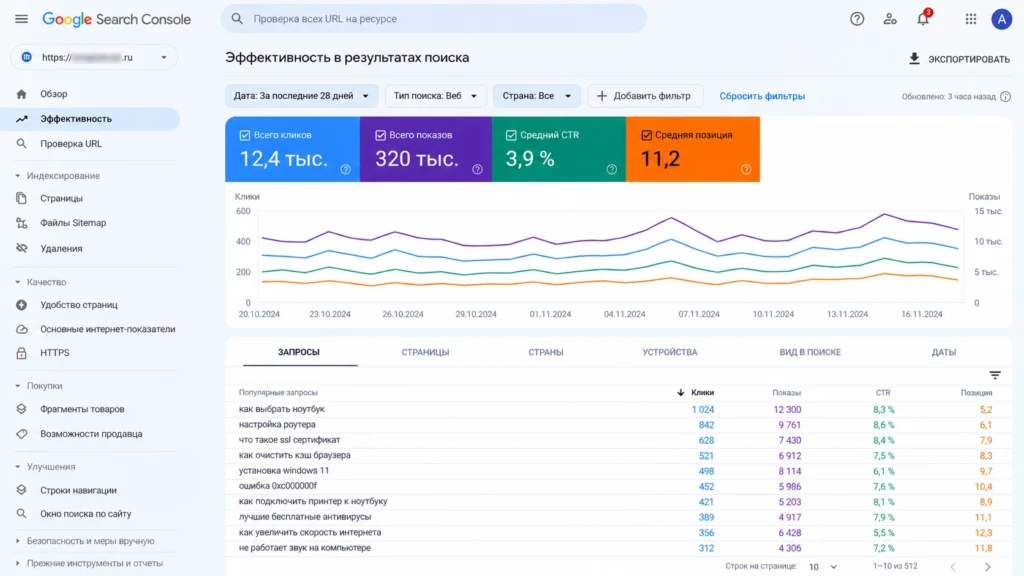
Task: Click query установка windows 11
Action: pos(283,470)
